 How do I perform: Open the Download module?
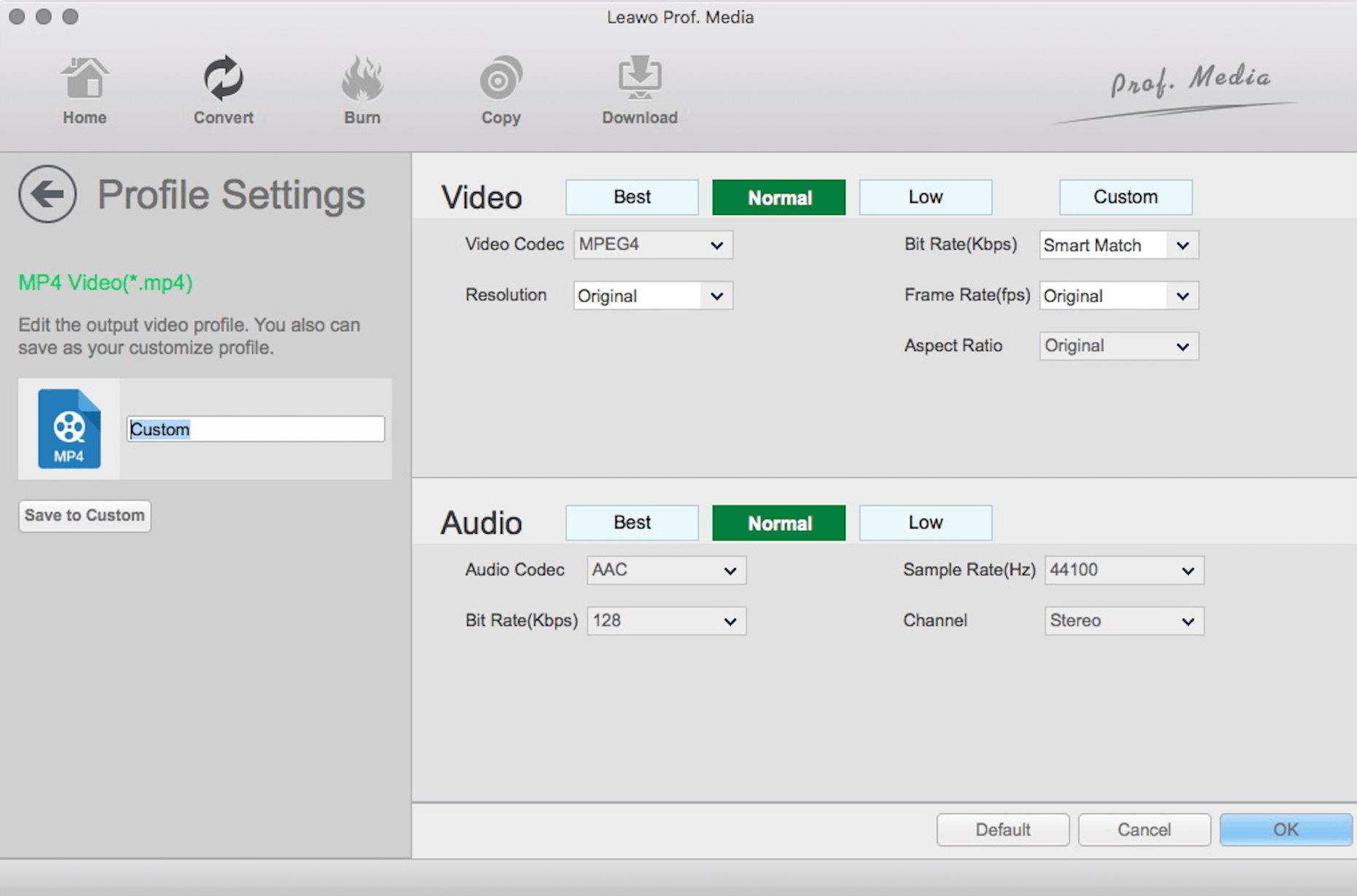click(638, 87)
